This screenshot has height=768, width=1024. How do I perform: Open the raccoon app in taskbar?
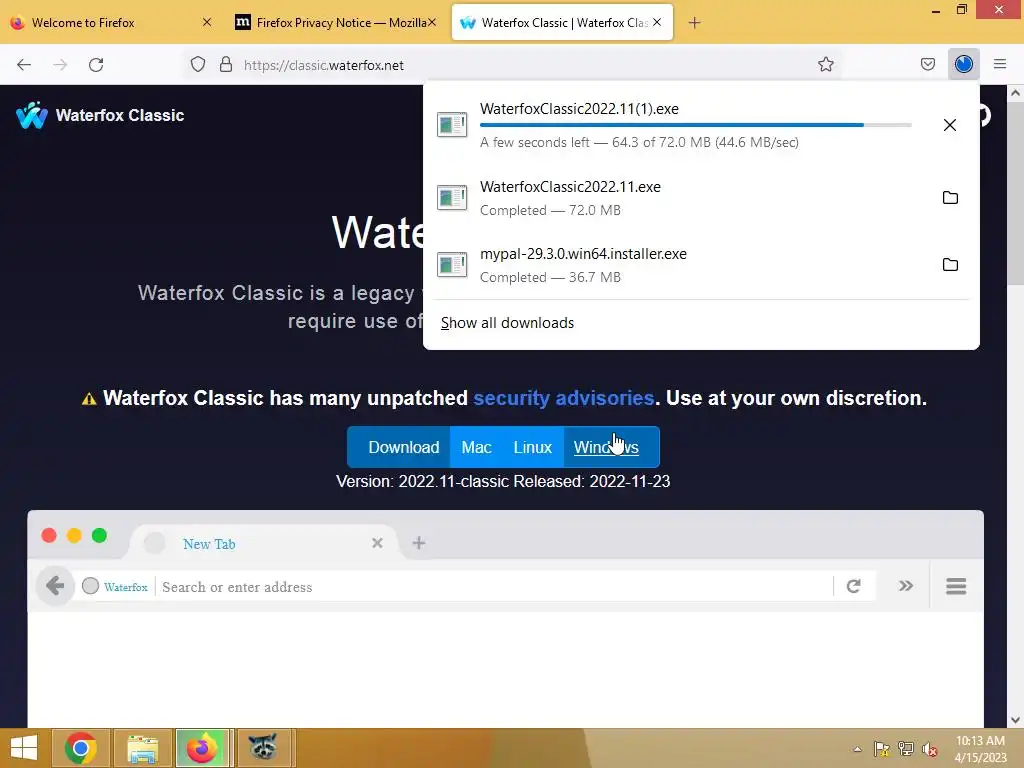click(264, 748)
